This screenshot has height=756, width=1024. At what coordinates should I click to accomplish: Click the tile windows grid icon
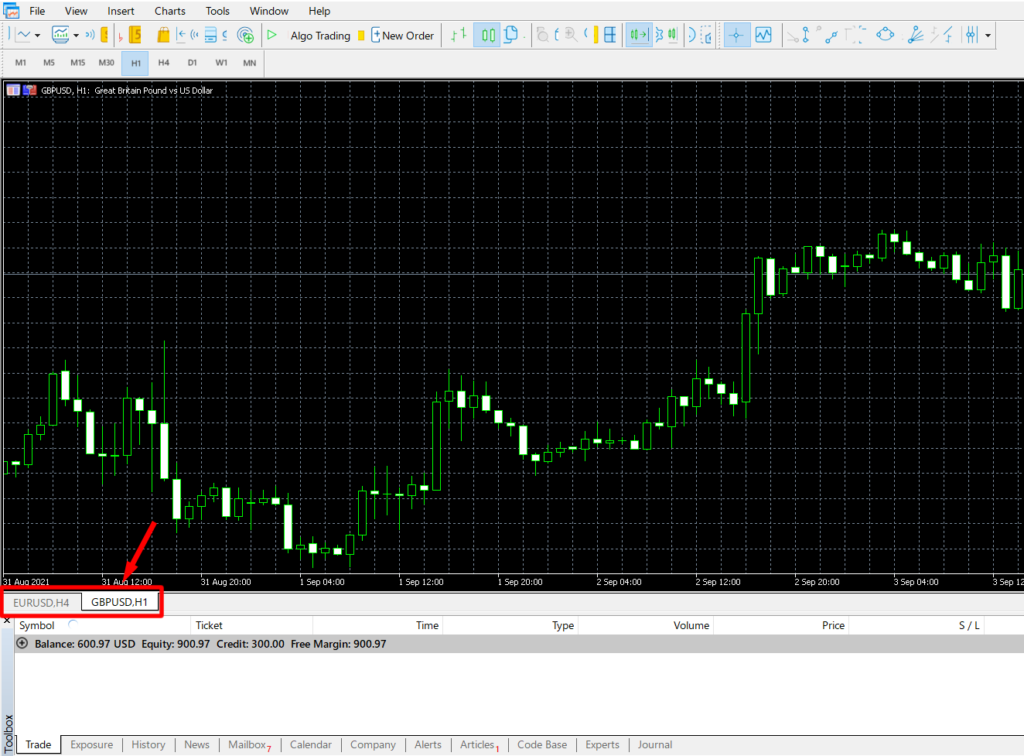coord(610,35)
